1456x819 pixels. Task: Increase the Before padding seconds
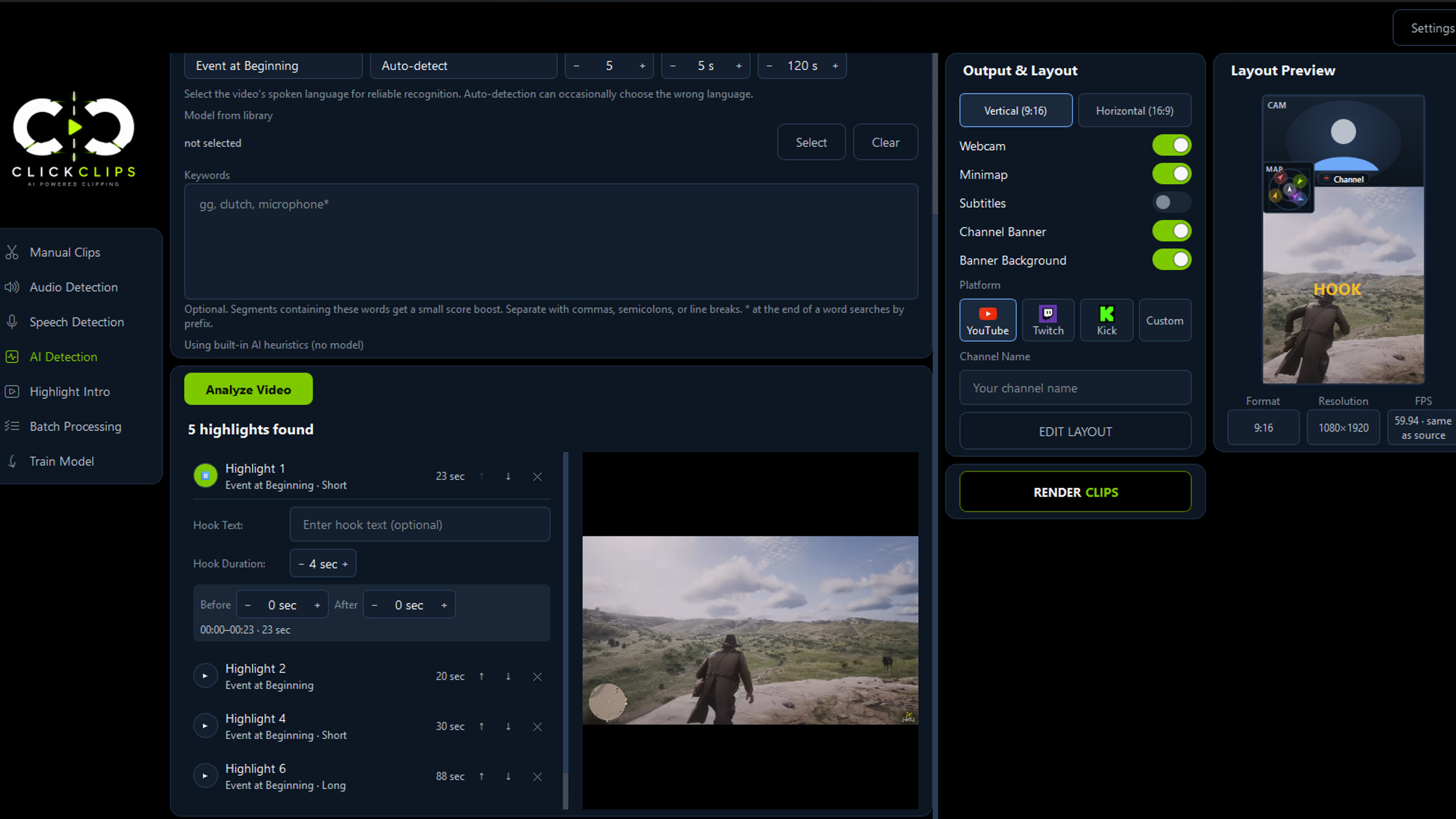(317, 605)
